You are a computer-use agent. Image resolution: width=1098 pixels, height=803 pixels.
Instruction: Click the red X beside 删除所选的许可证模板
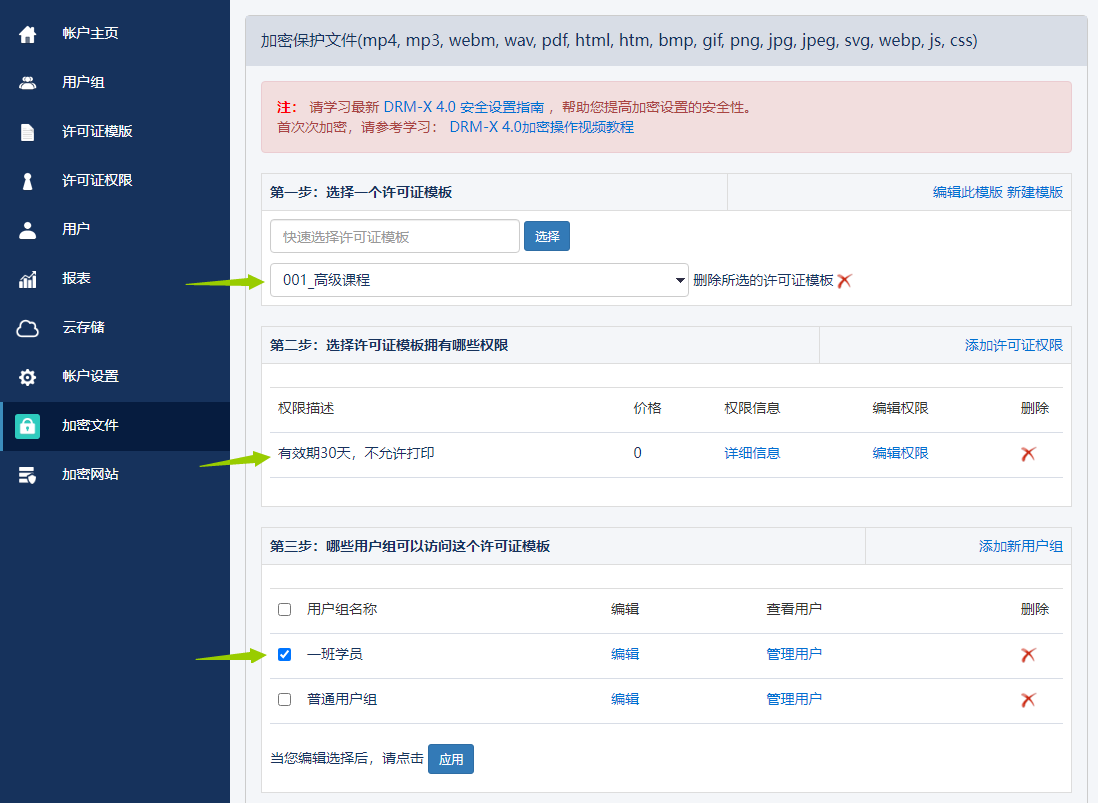click(x=845, y=281)
